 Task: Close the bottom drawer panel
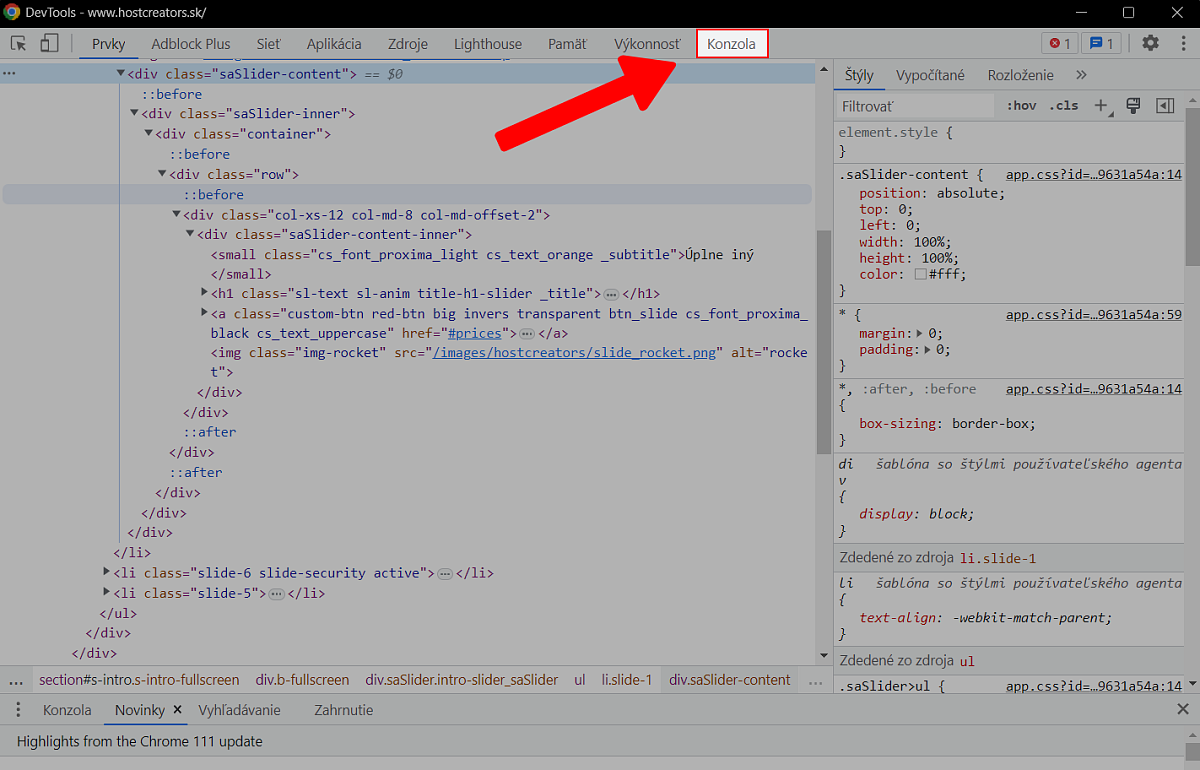(1183, 710)
